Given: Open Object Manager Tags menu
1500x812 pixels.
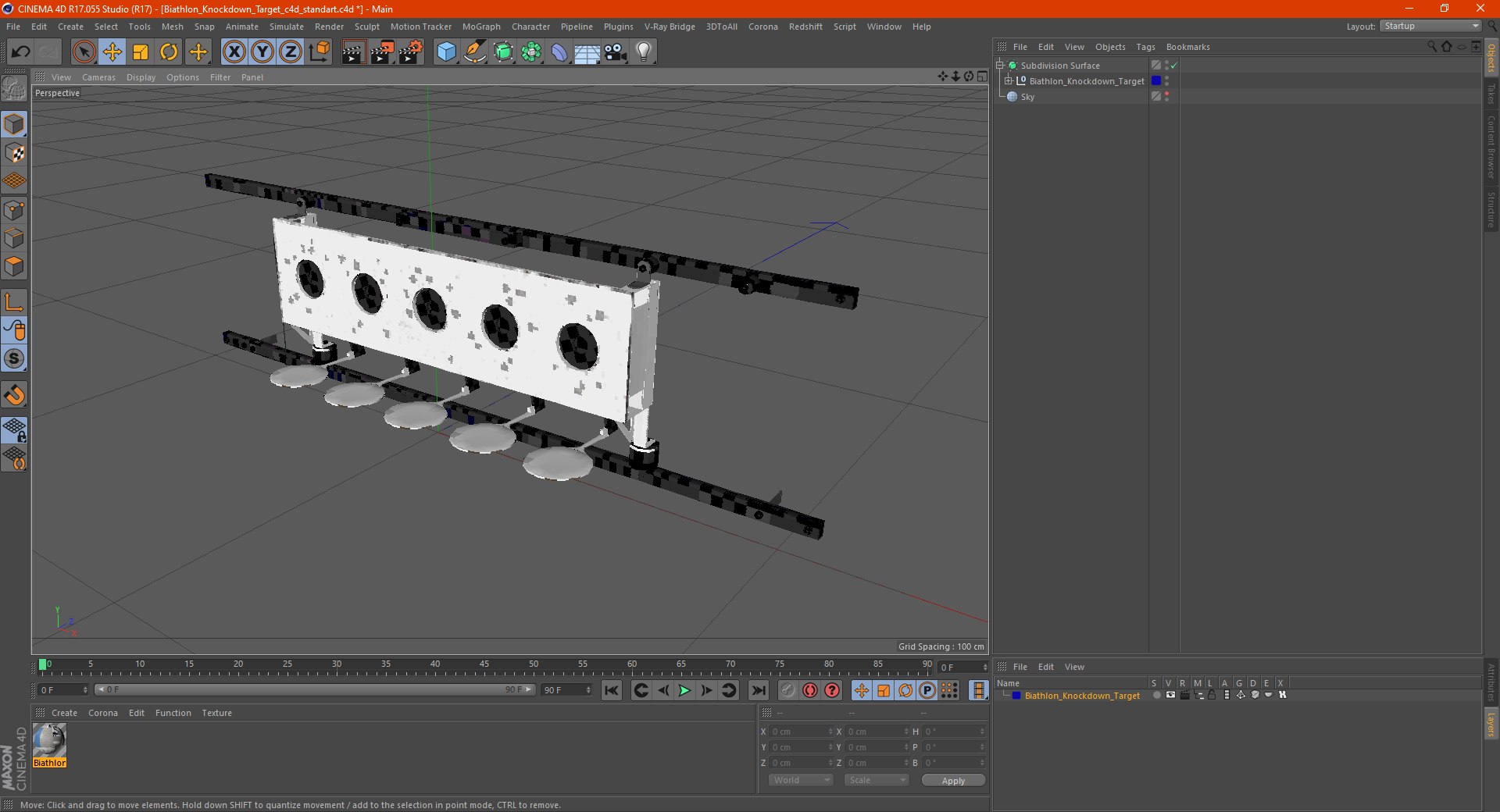Looking at the screenshot, I should coord(1145,47).
